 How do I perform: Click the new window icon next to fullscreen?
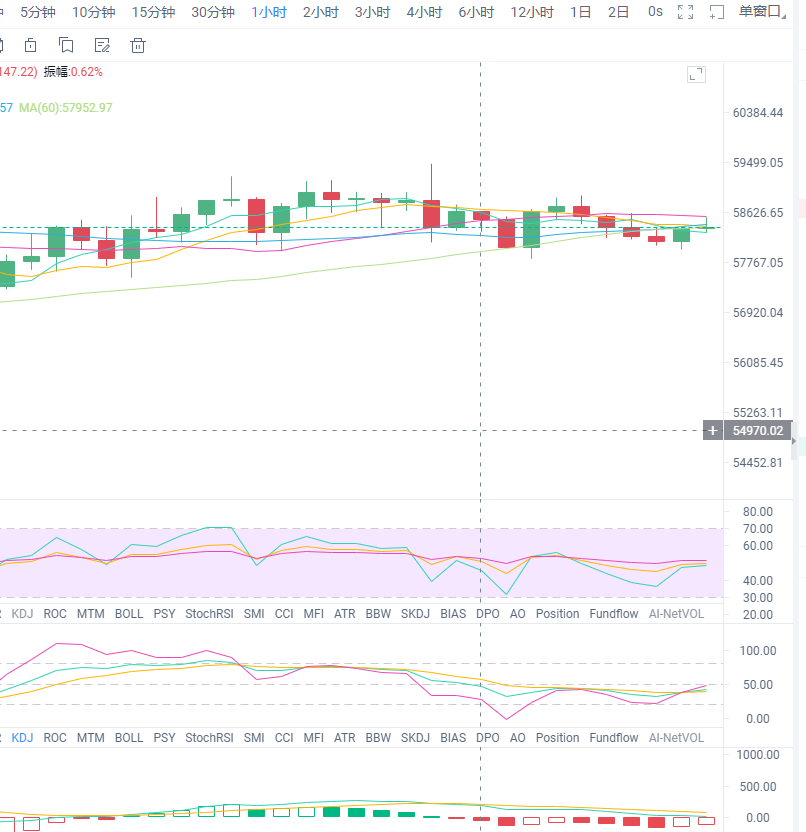(x=716, y=12)
